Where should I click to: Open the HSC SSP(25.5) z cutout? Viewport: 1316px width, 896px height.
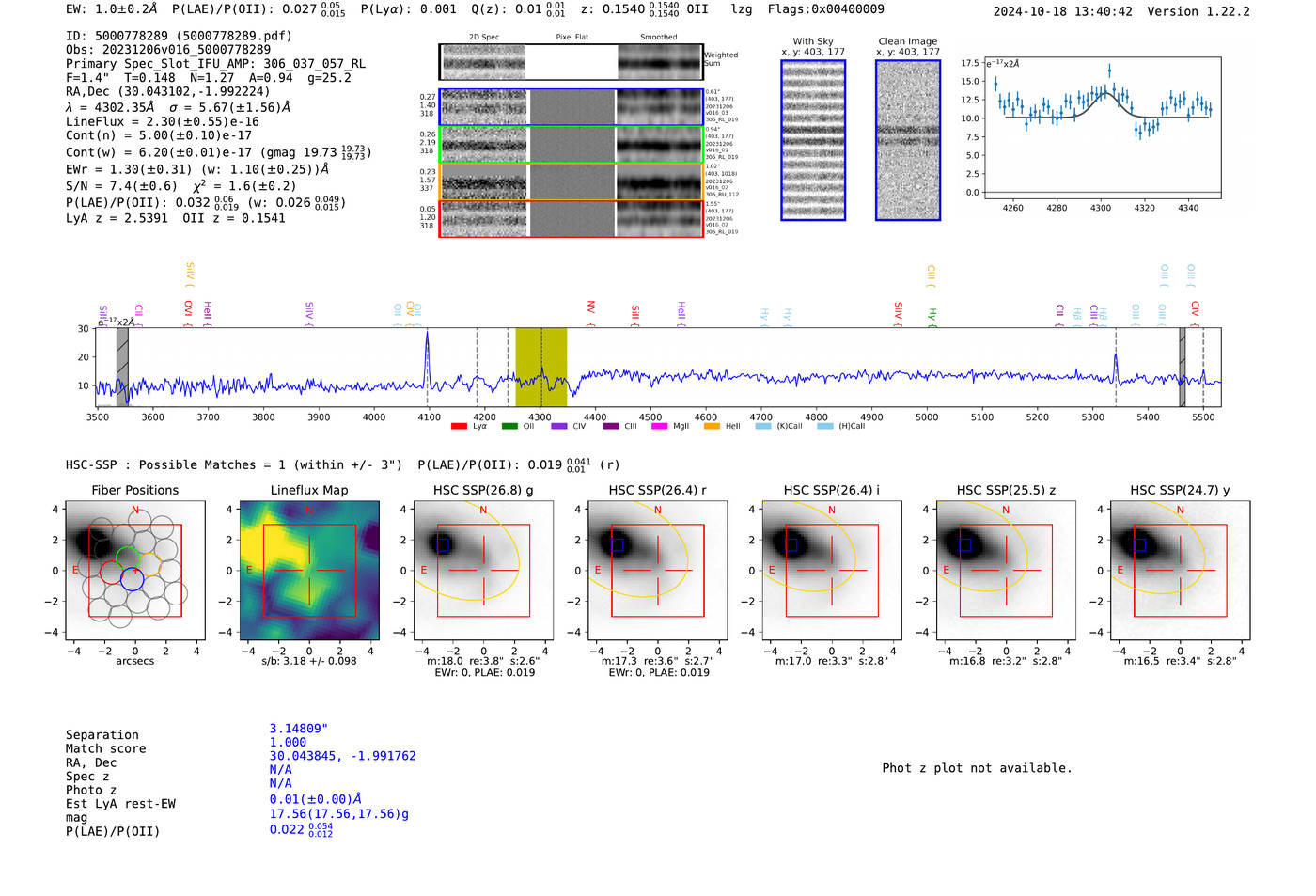[1006, 571]
